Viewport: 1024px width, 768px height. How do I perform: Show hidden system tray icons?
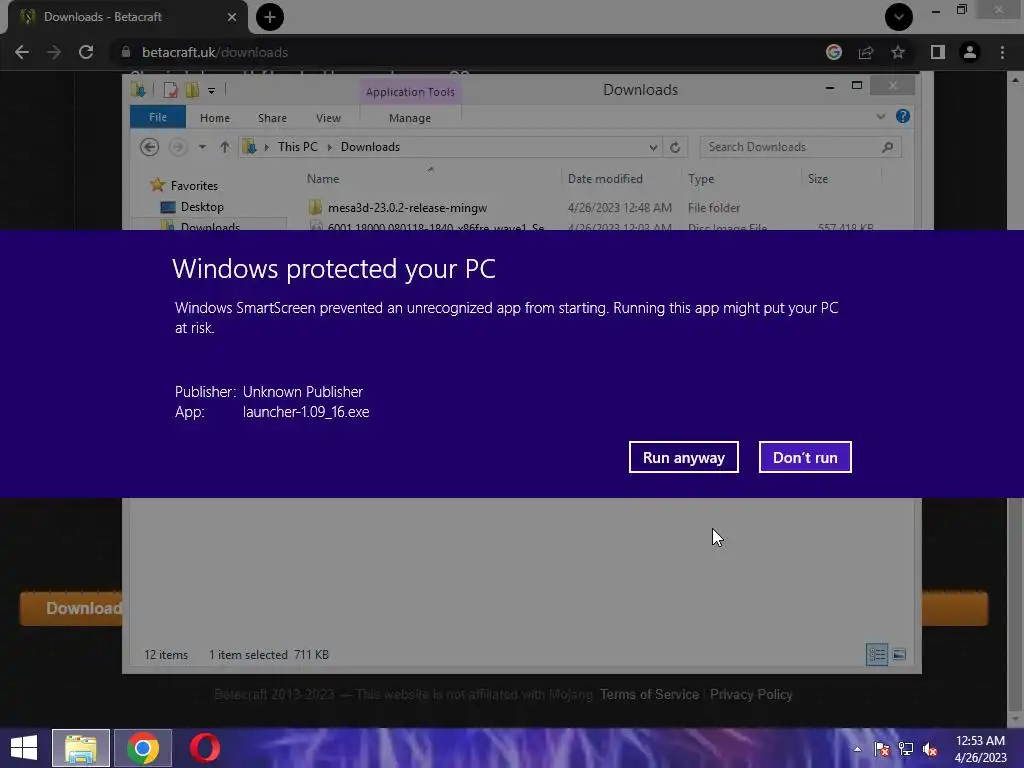click(857, 749)
